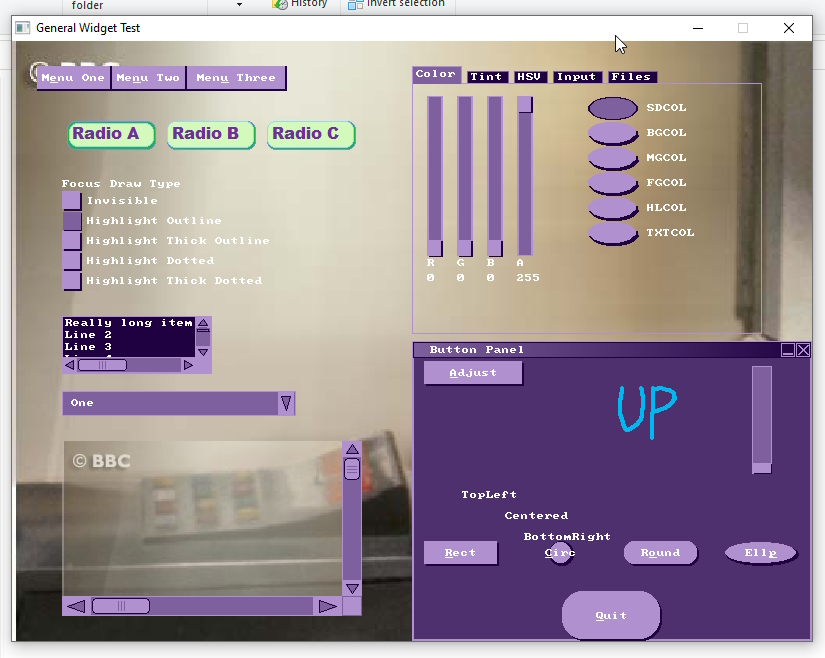Open the Menu Three dropdown
825x658 pixels.
coord(235,78)
